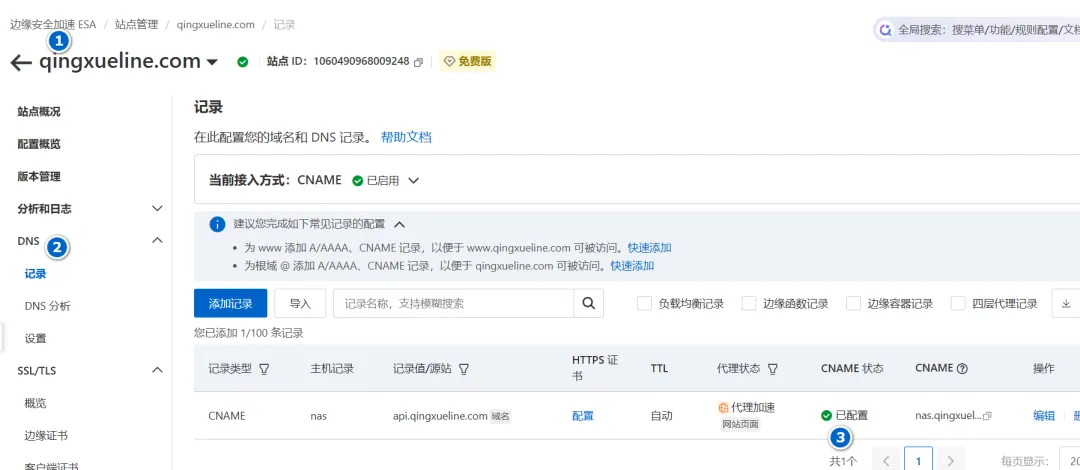This screenshot has height=470, width=1080.
Task: Click the green site status check icon
Action: pos(242,62)
